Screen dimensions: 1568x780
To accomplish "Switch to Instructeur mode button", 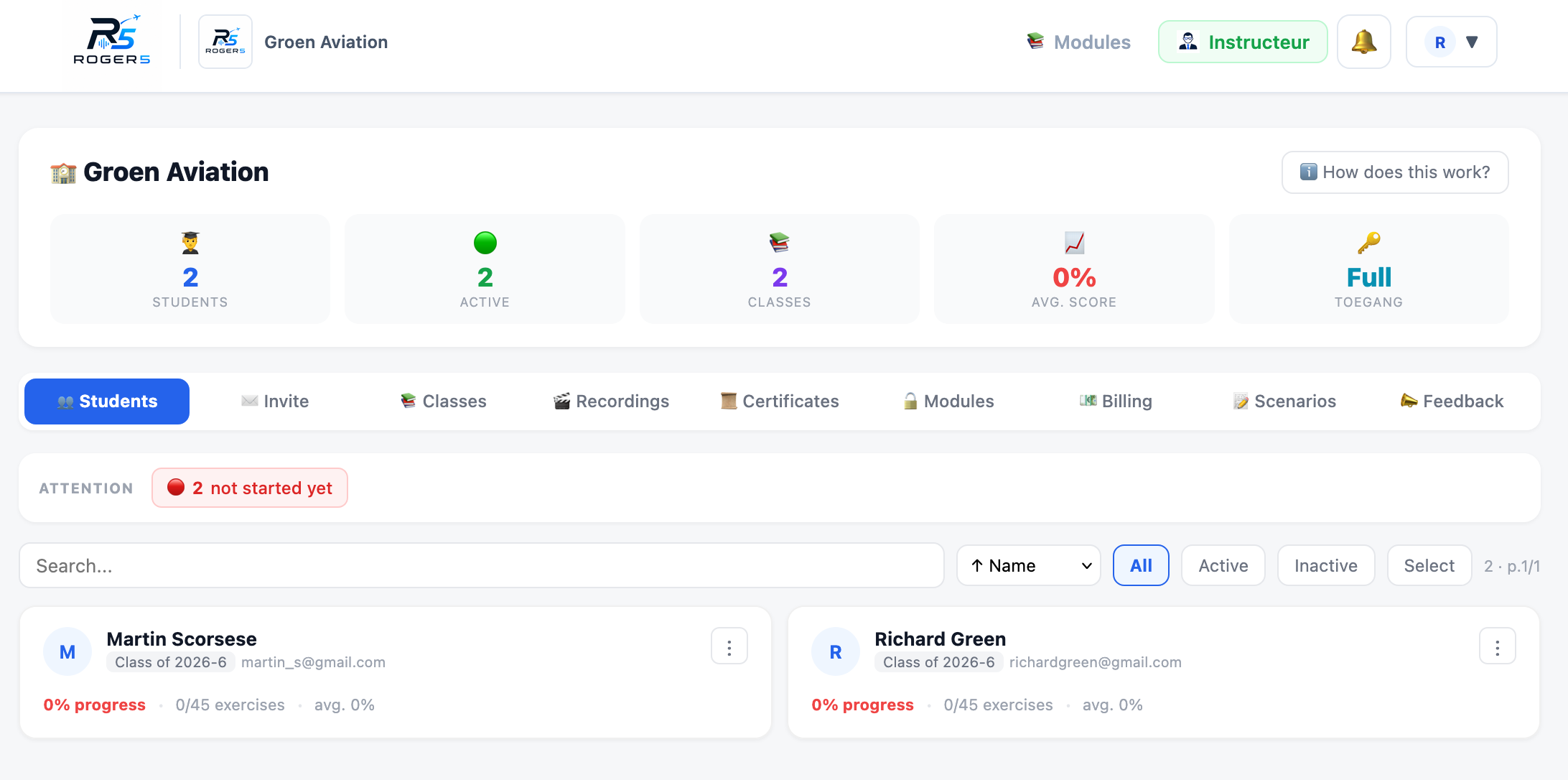I will [x=1243, y=42].
